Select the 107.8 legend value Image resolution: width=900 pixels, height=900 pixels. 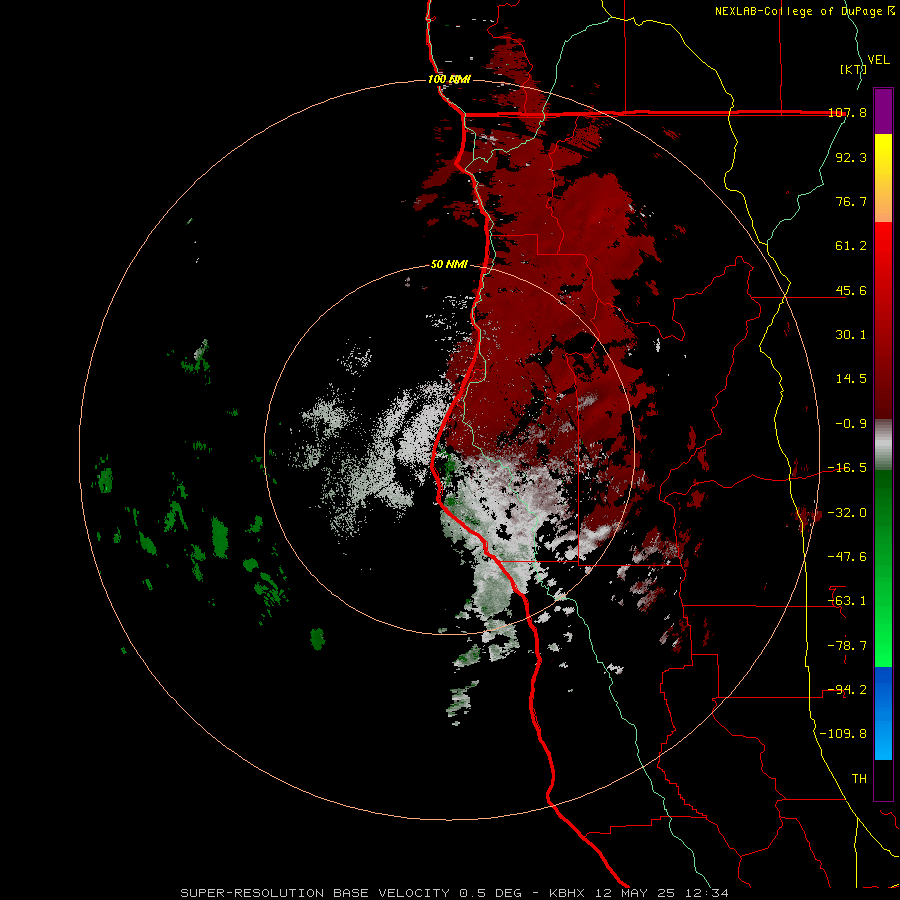(847, 112)
